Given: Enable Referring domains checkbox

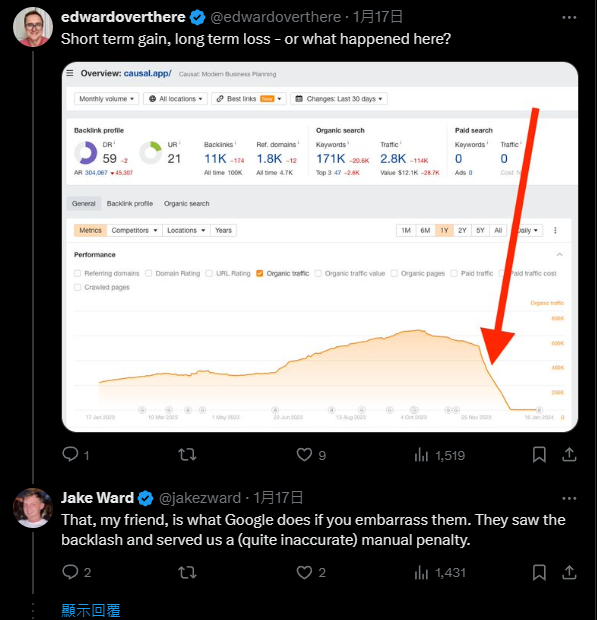Looking at the screenshot, I should click(77, 273).
